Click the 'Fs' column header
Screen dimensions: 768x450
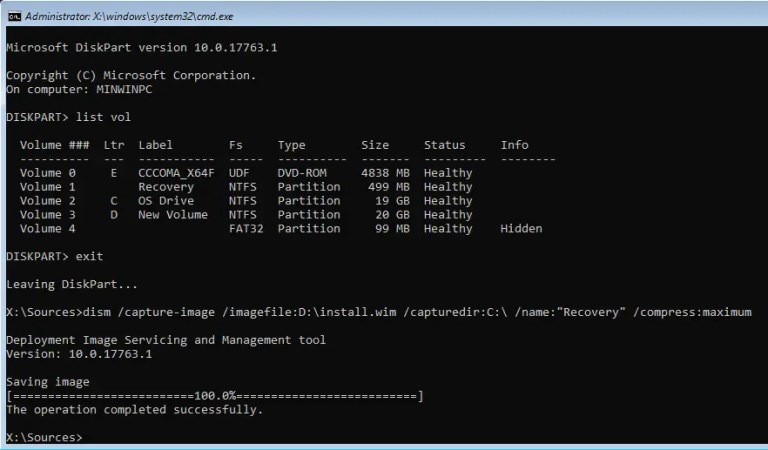tap(236, 145)
